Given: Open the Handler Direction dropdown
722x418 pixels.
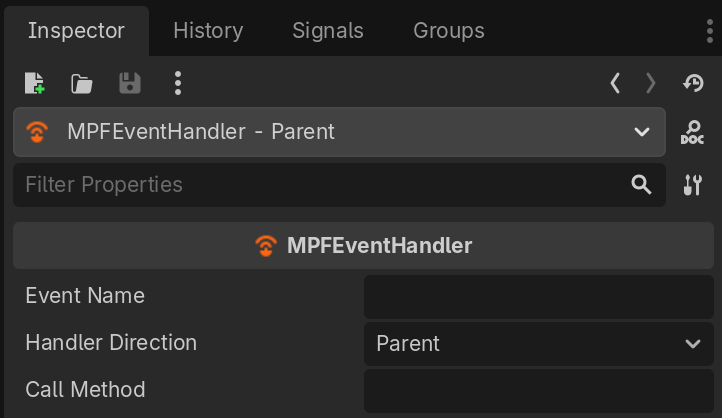Looking at the screenshot, I should [x=539, y=344].
